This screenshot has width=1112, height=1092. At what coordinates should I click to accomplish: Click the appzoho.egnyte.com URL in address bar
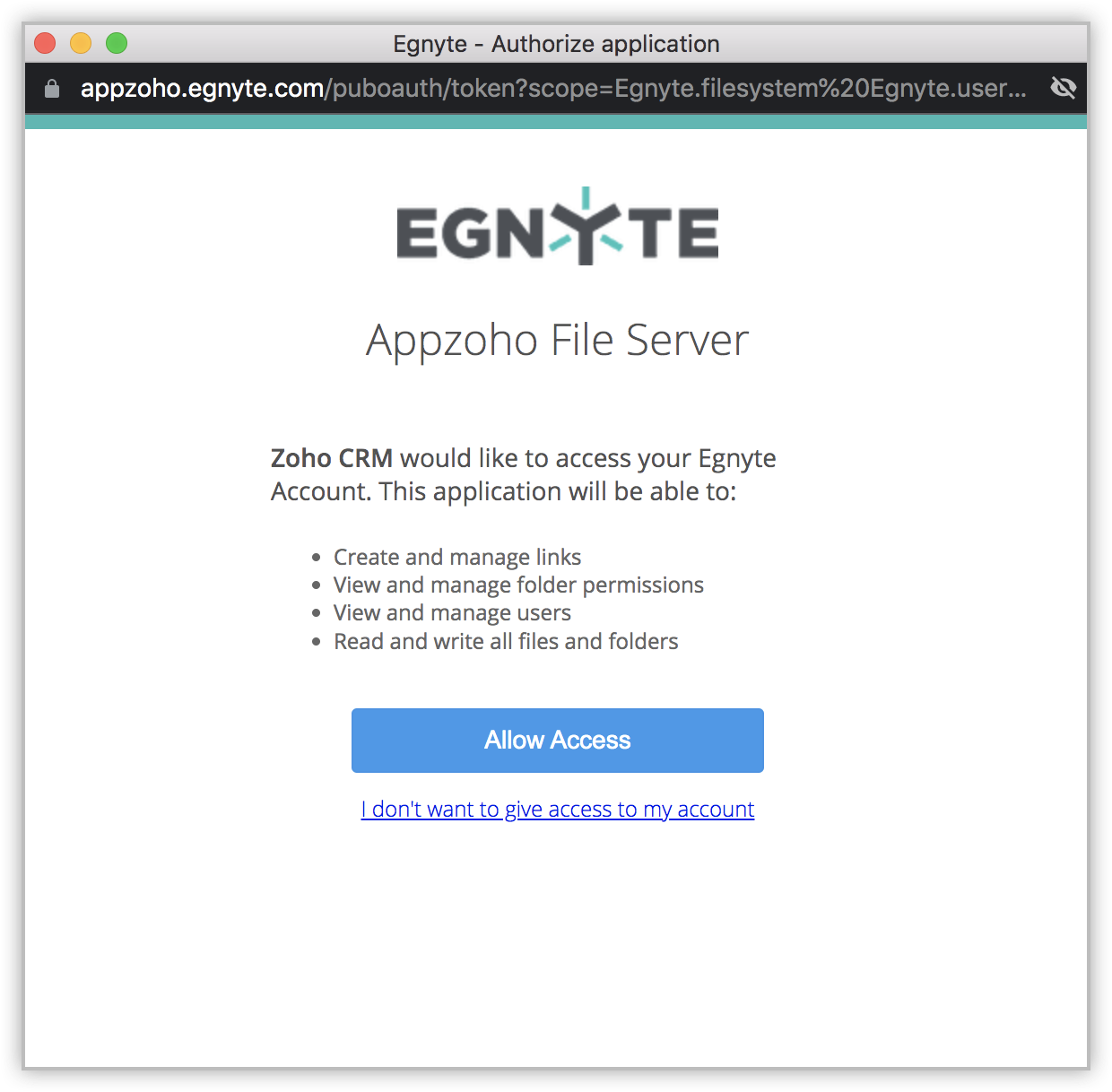tap(202, 89)
